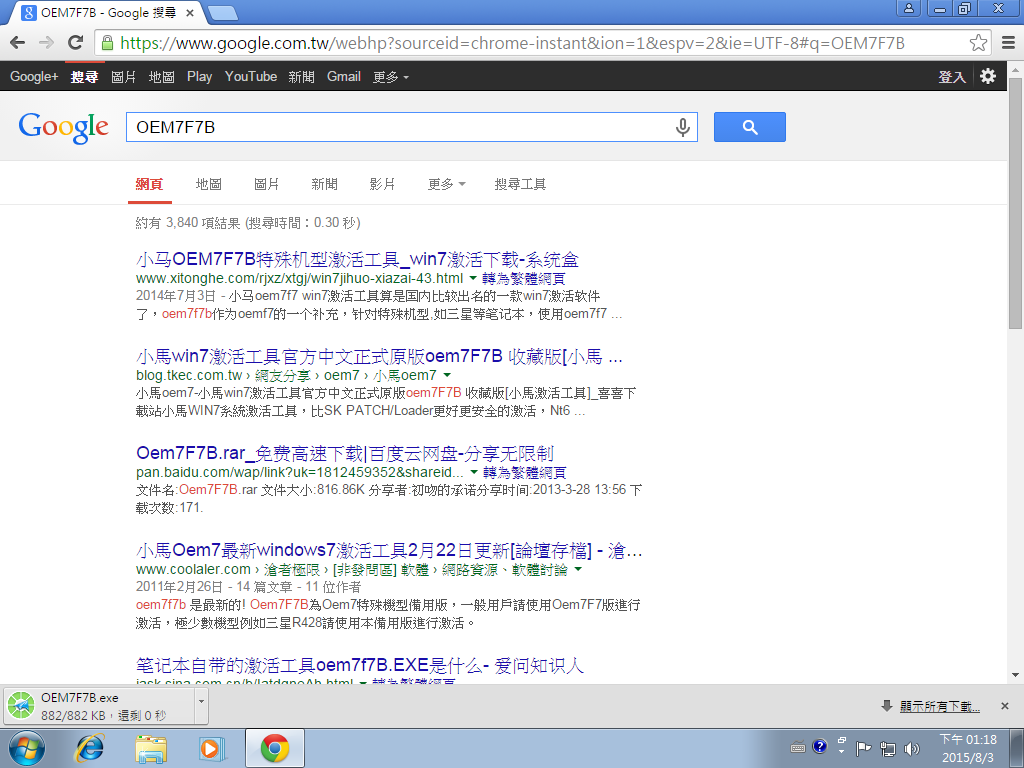
Task: Show hidden tray icons arrow
Action: tap(842, 750)
